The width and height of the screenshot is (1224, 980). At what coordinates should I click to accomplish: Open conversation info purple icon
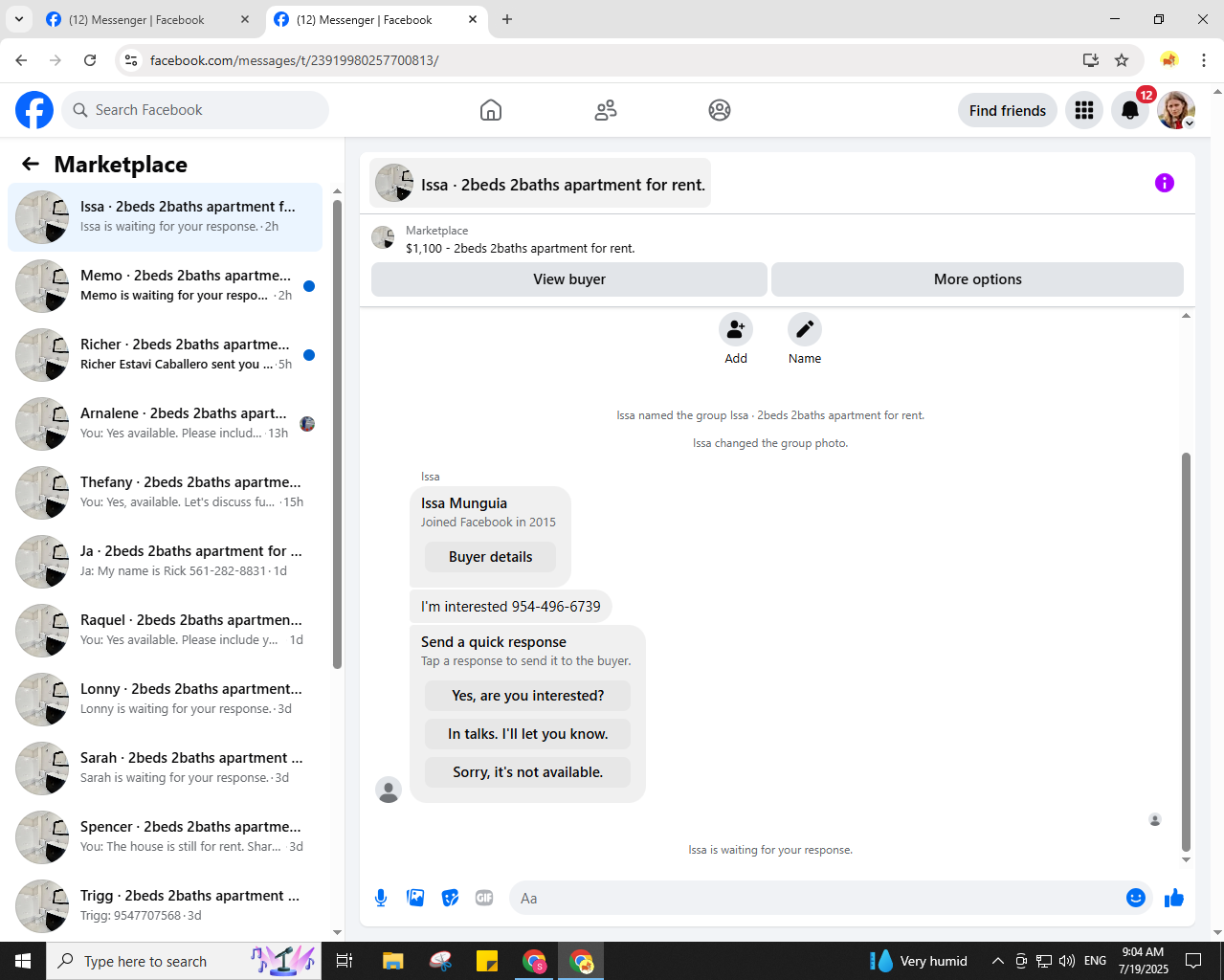(1165, 183)
